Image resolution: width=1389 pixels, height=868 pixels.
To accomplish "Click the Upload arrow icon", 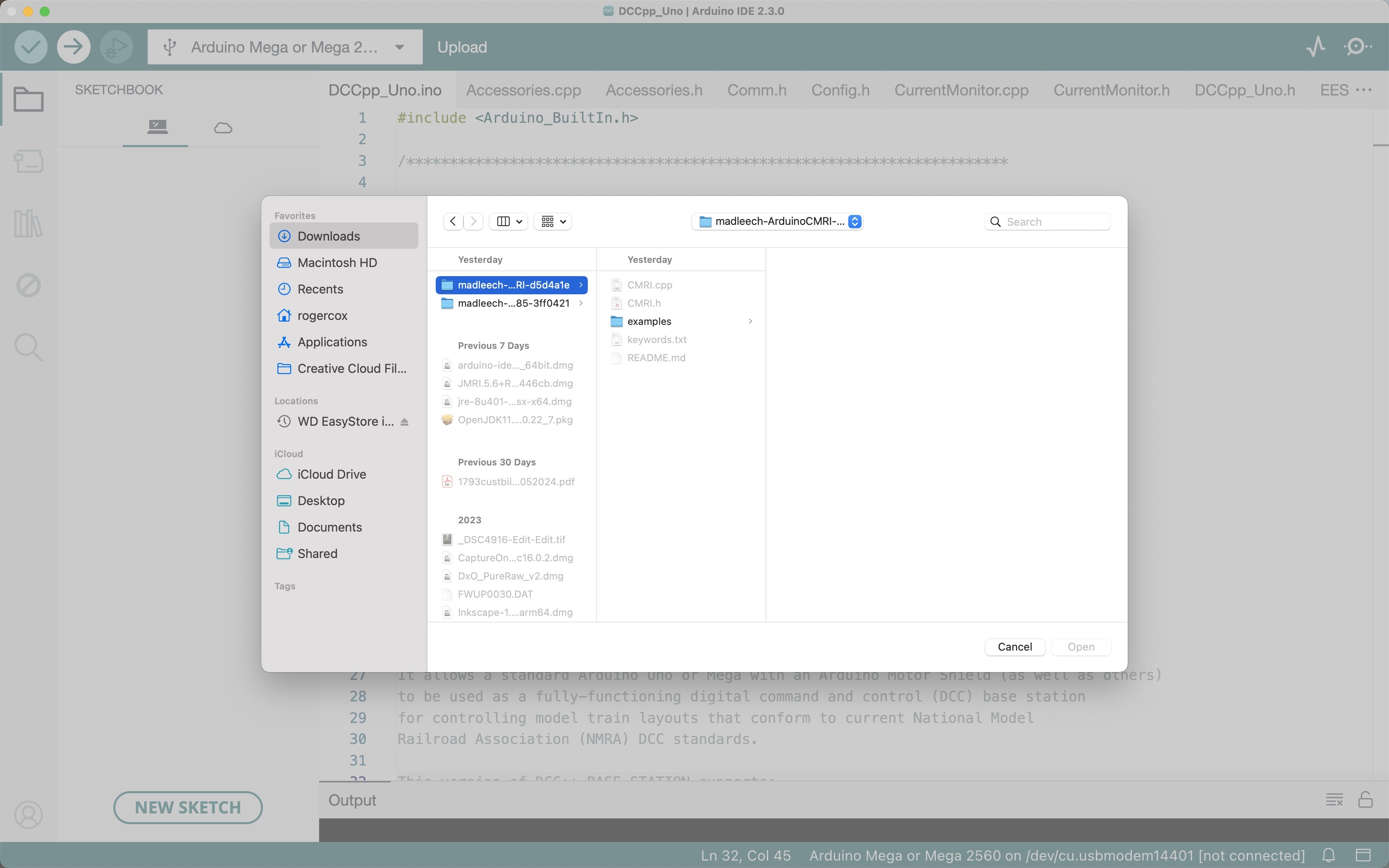I will tap(74, 46).
